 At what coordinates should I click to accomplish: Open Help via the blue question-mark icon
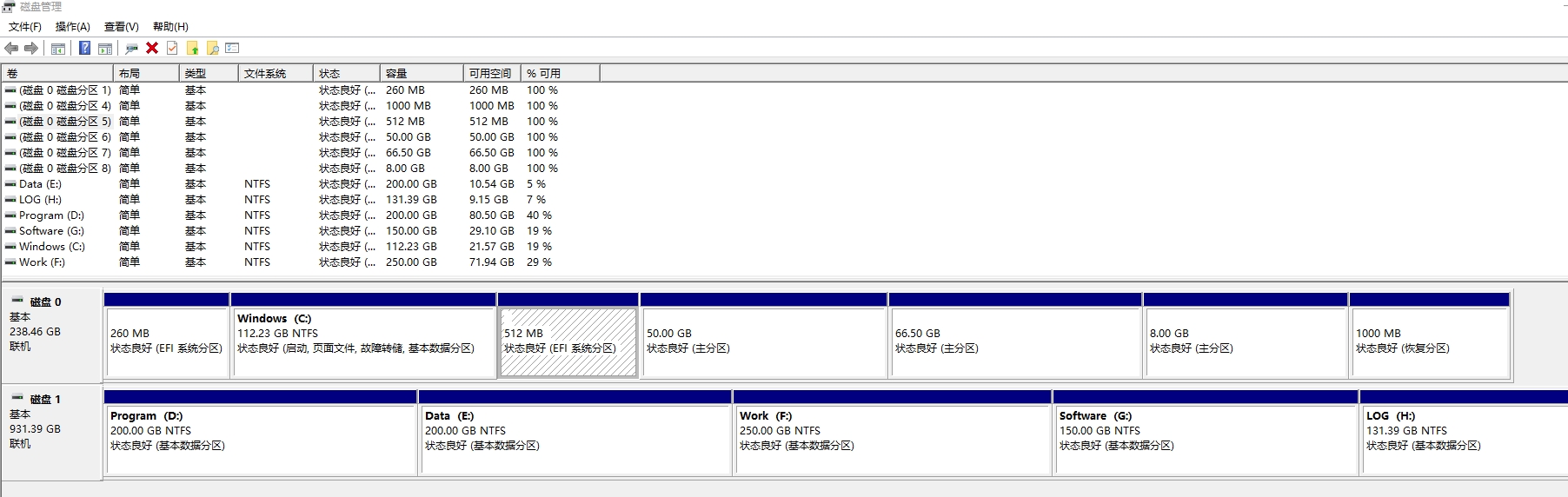84,49
